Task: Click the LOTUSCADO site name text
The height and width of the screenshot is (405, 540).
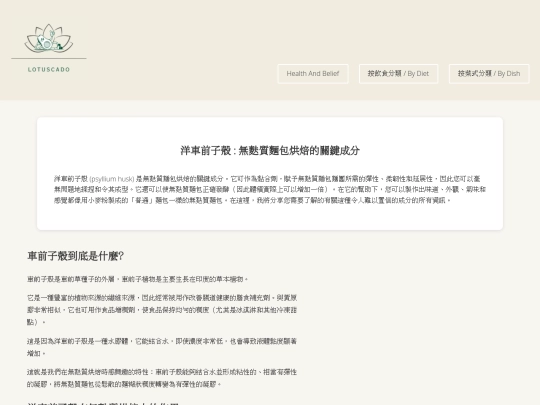Action: pyautogui.click(x=49, y=70)
